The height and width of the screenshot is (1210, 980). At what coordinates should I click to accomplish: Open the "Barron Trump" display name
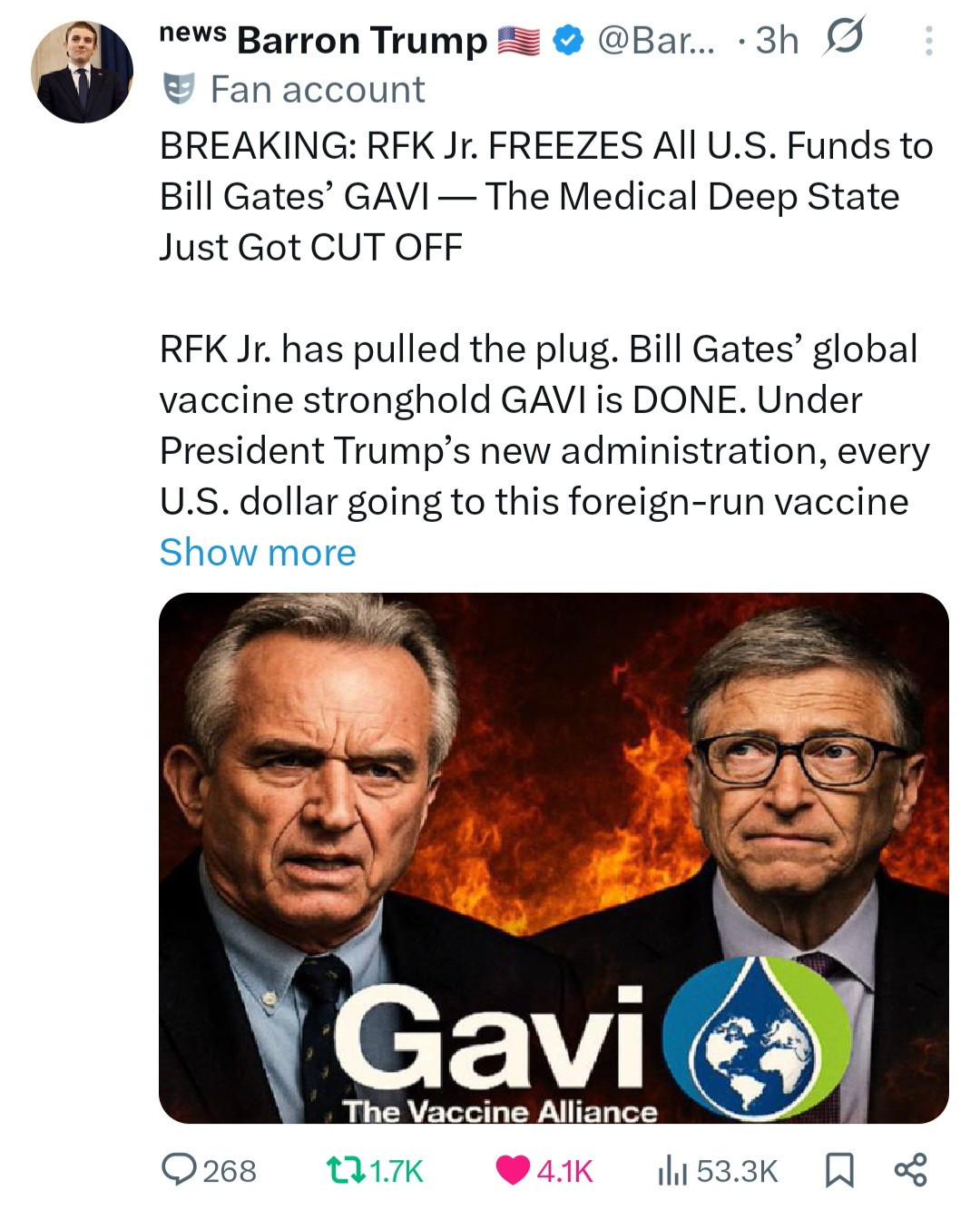pos(361,41)
